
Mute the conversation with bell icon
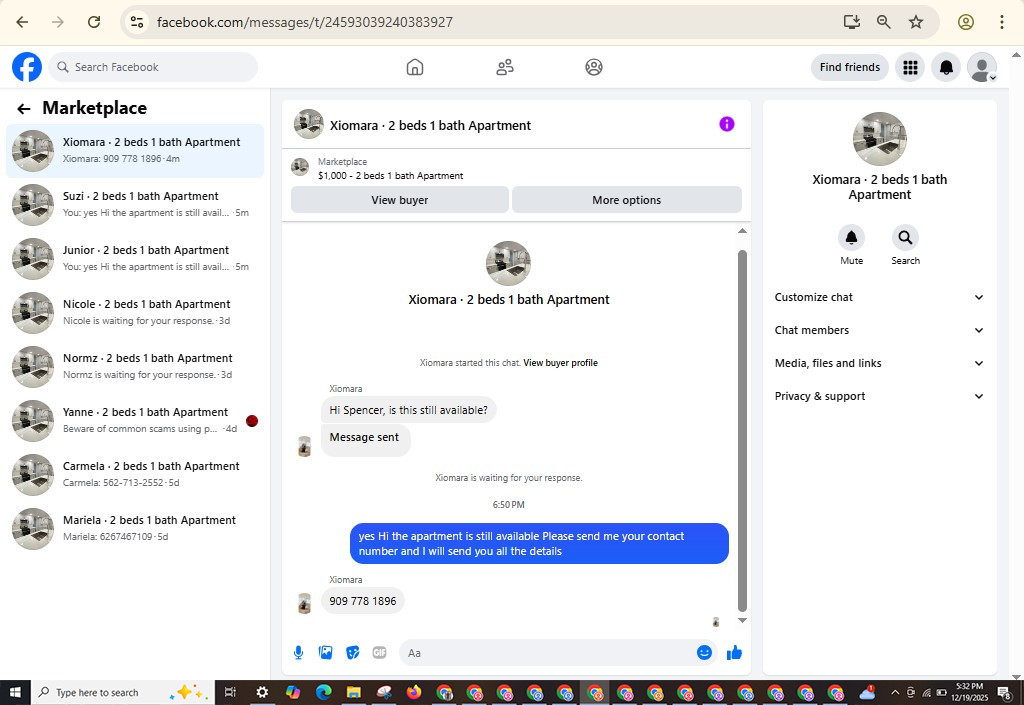[x=852, y=238]
